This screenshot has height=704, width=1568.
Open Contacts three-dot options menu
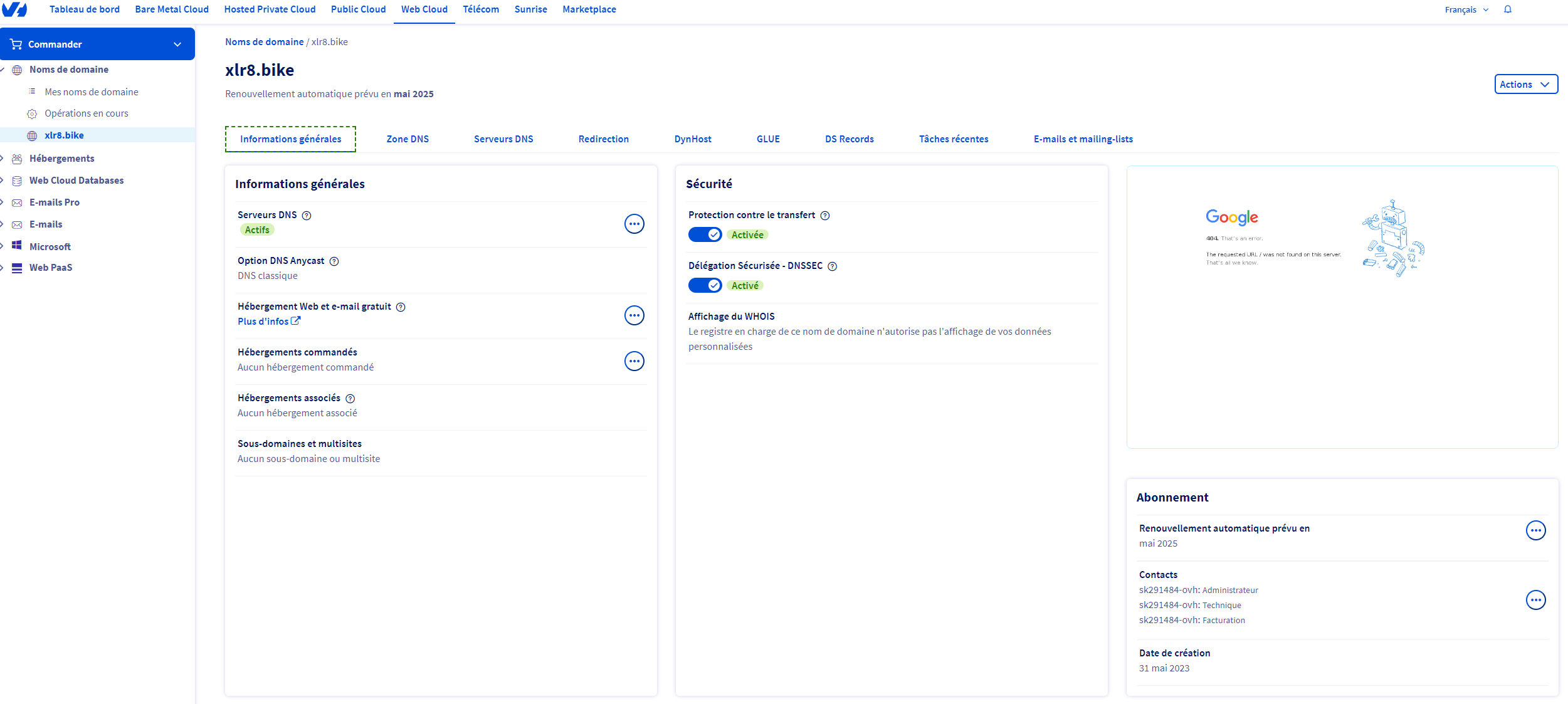(x=1535, y=600)
